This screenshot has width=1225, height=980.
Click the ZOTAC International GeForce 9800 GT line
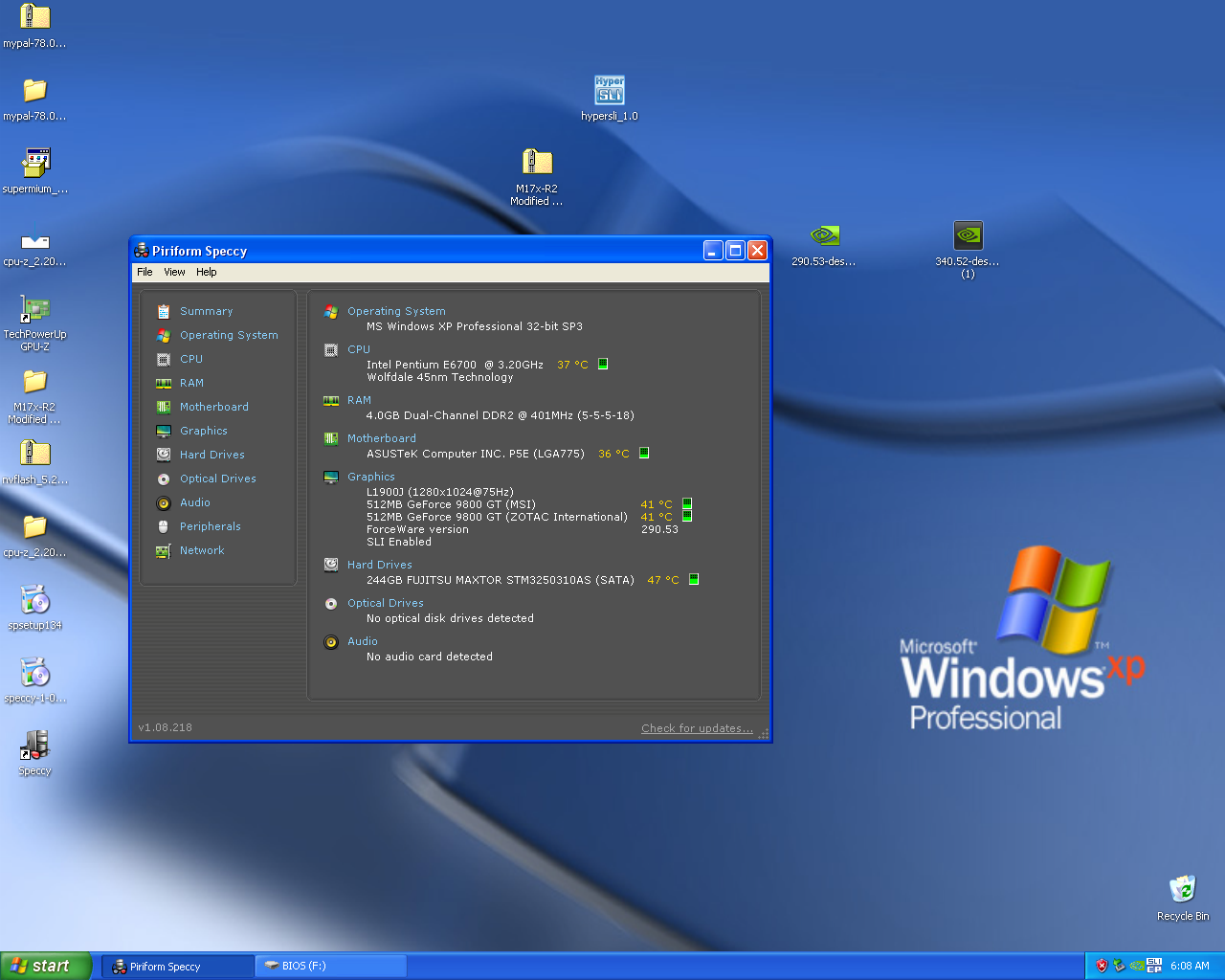click(497, 517)
